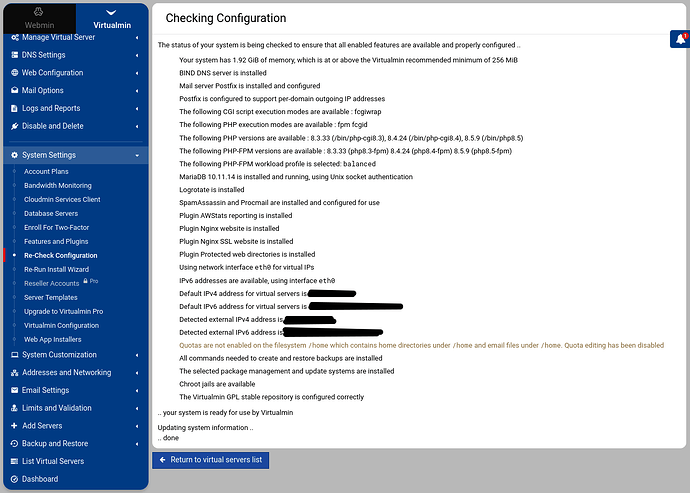Expand DNS Settings arrow

click(x=137, y=55)
